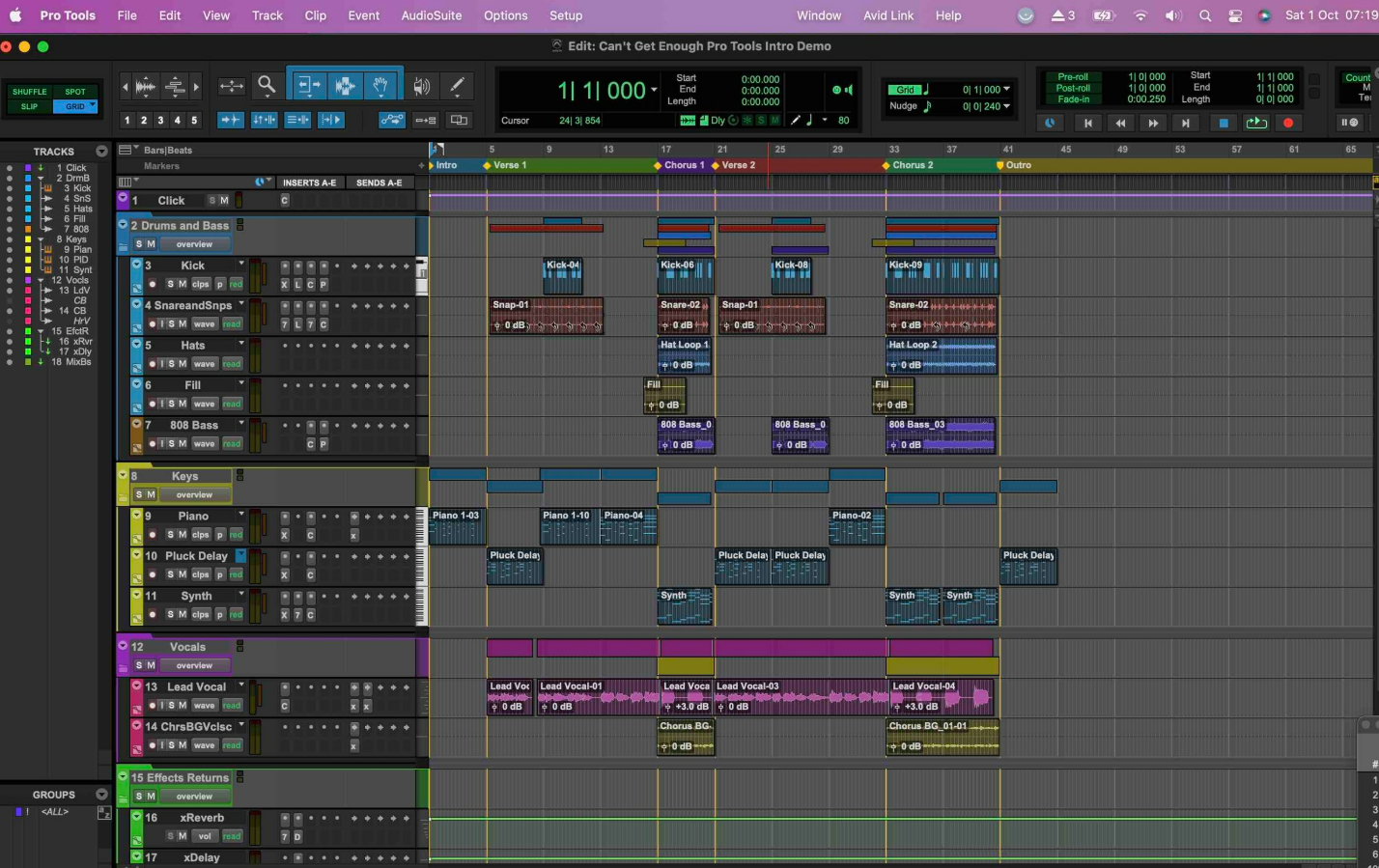The width and height of the screenshot is (1379, 868).
Task: Open the Kick track name dropdown
Action: [241, 264]
